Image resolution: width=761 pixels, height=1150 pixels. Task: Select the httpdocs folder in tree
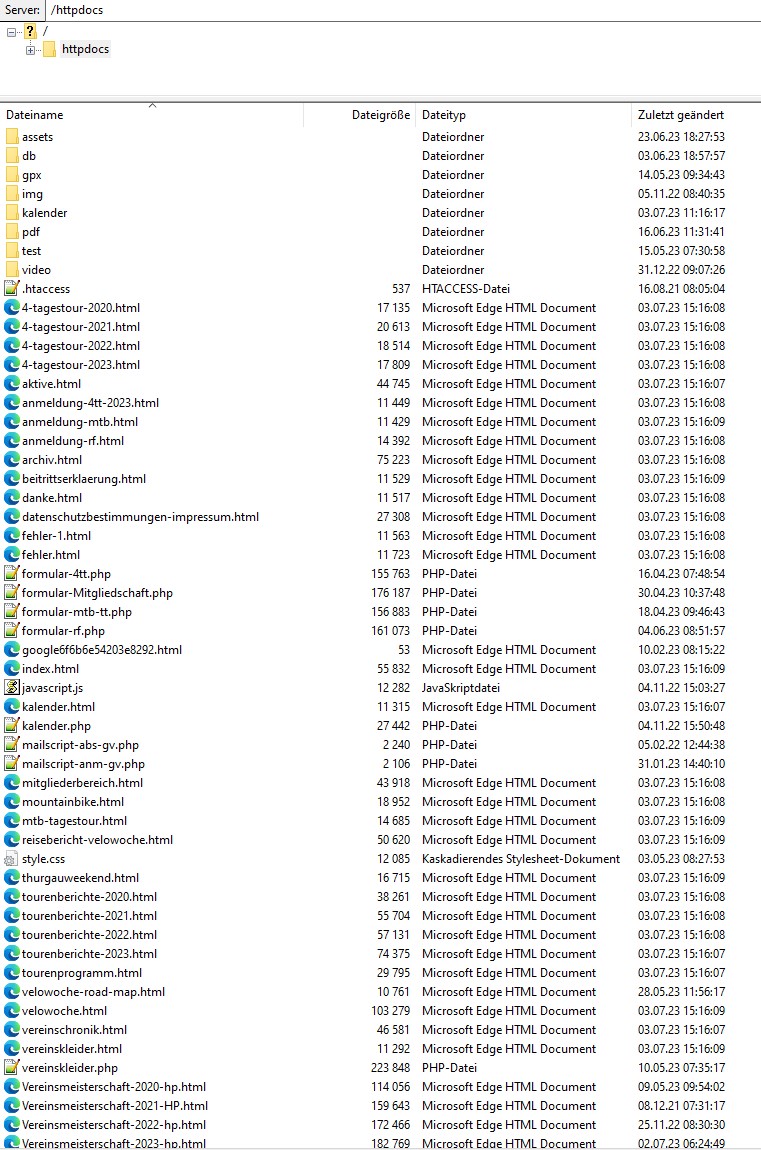(x=85, y=49)
